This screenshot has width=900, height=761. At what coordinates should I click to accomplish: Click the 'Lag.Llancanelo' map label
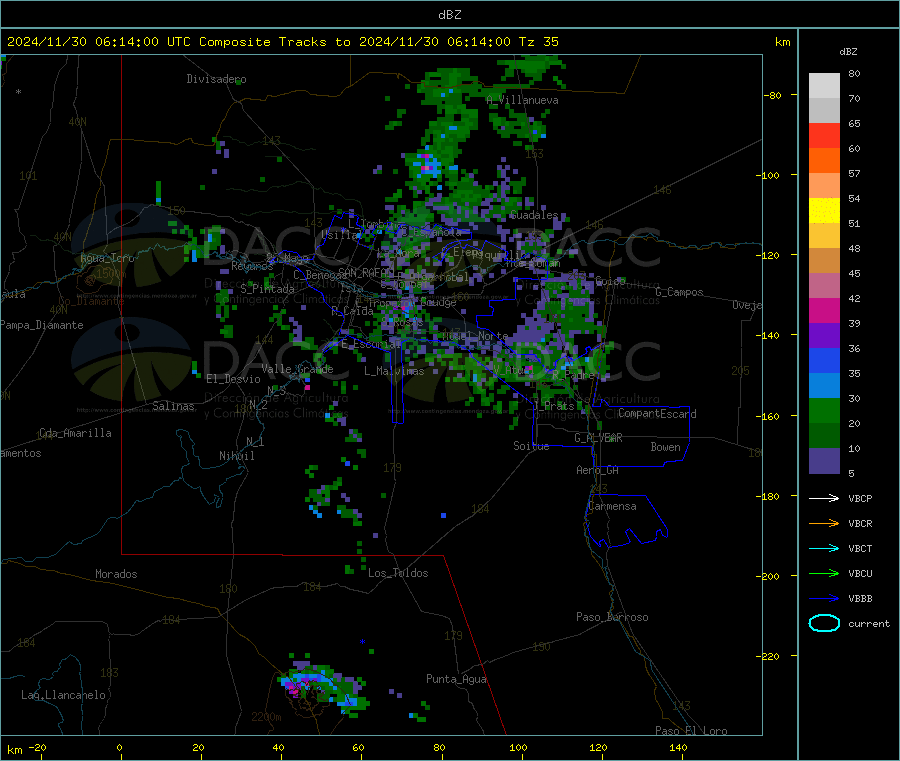point(63,695)
